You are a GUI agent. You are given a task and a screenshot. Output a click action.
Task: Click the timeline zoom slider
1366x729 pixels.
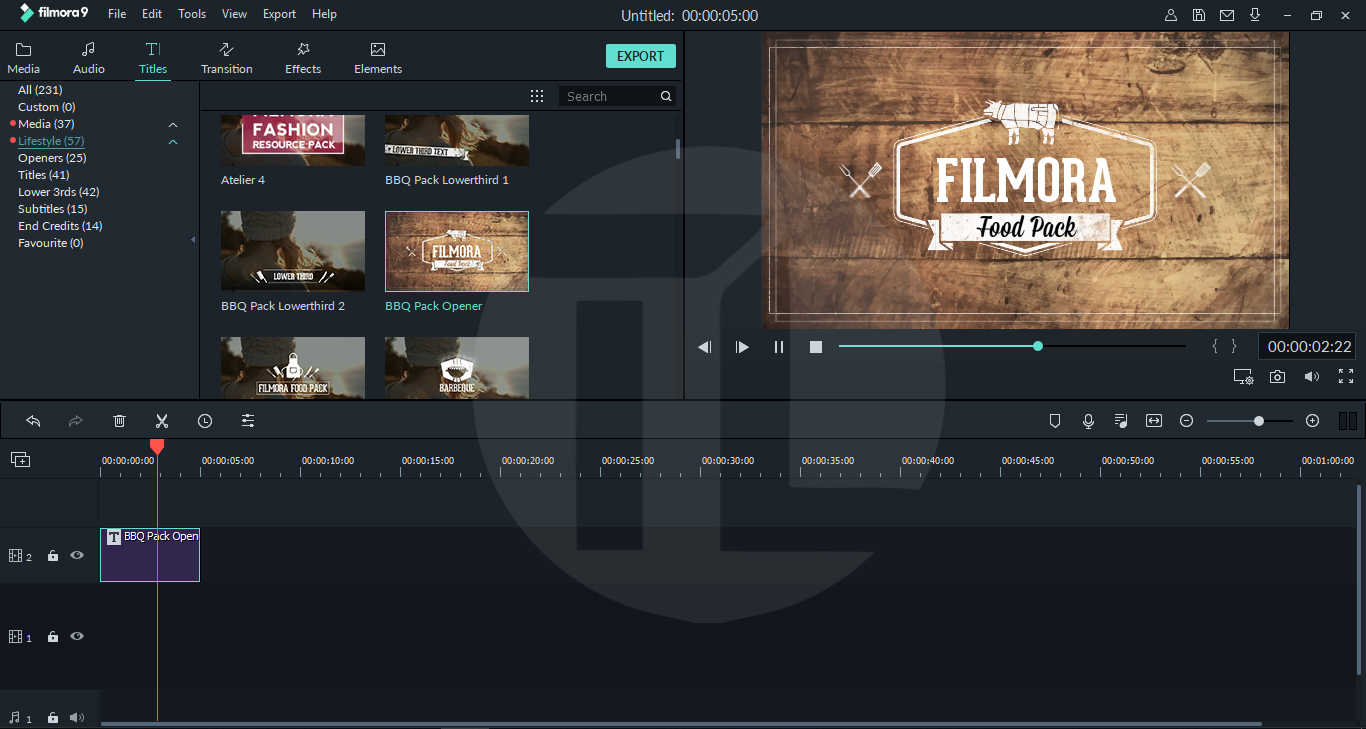(x=1250, y=421)
